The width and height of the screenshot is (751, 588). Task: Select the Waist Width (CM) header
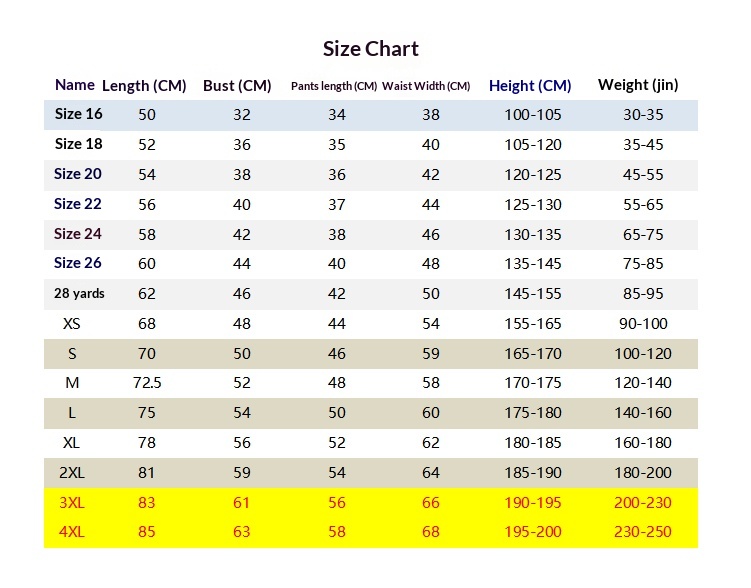pos(426,86)
